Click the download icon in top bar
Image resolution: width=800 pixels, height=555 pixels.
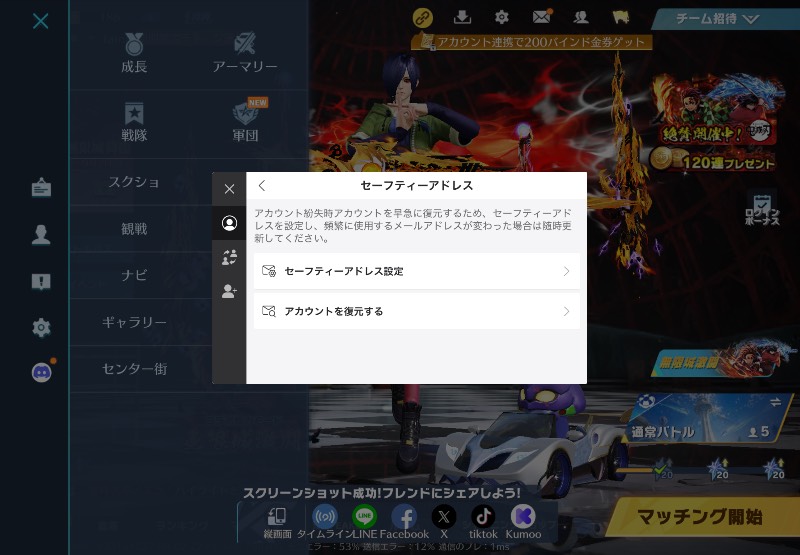pos(462,17)
